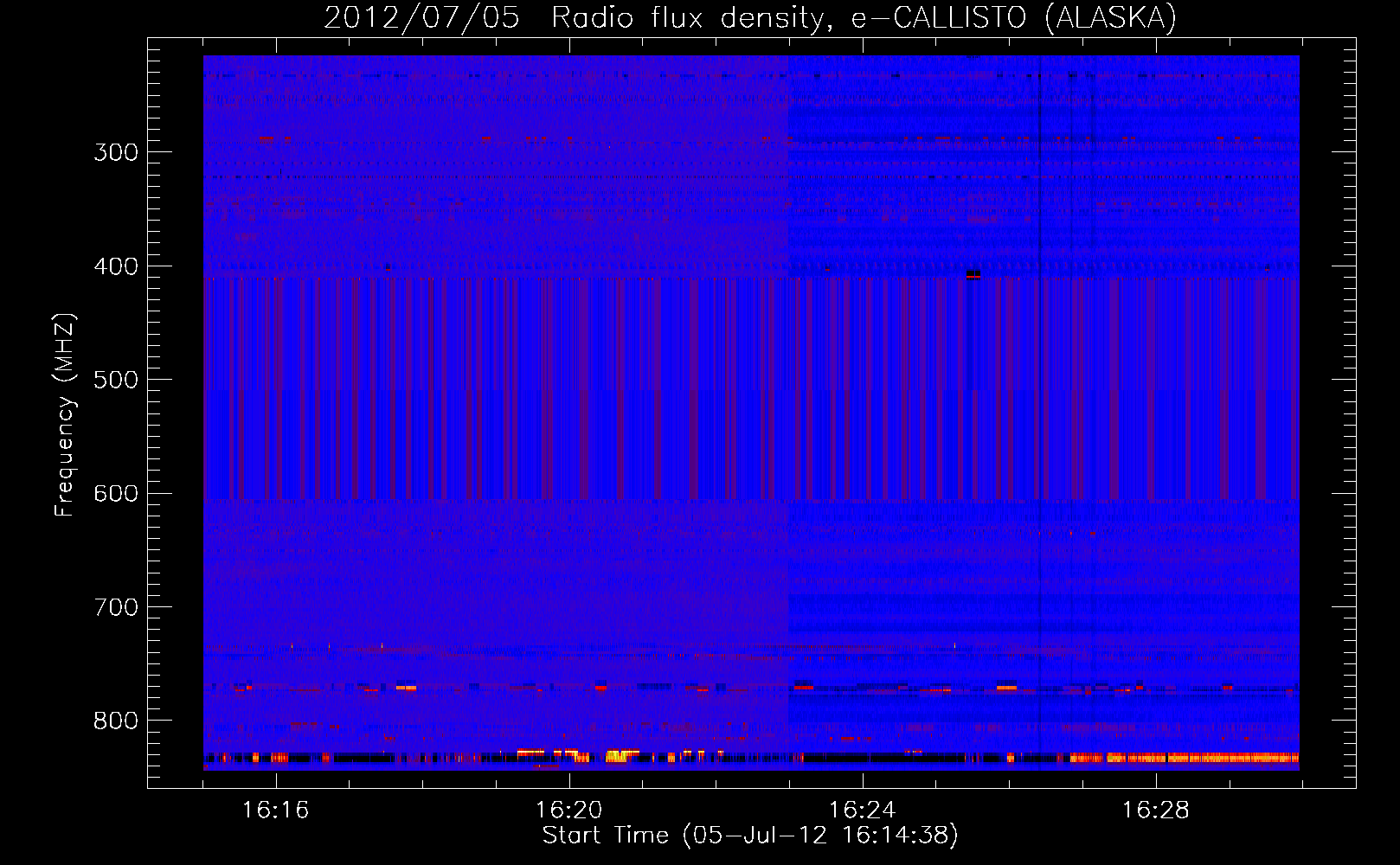Click the 16:16 time tick label
The image size is (1400, 865).
pyautogui.click(x=275, y=811)
